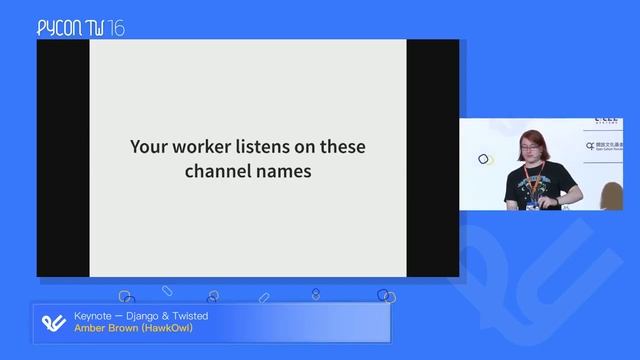Click the PyCon TW 16 logo

tap(81, 28)
